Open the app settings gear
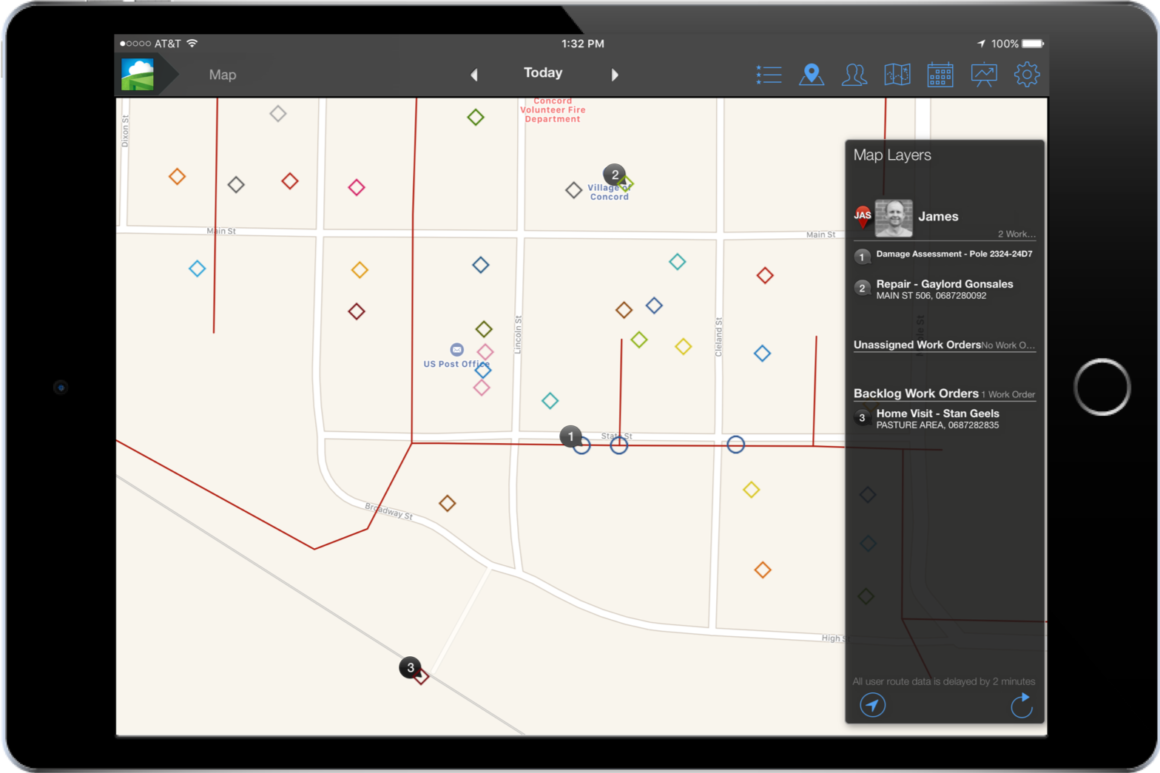Screen dimensions: 1160x773 point(1027,74)
